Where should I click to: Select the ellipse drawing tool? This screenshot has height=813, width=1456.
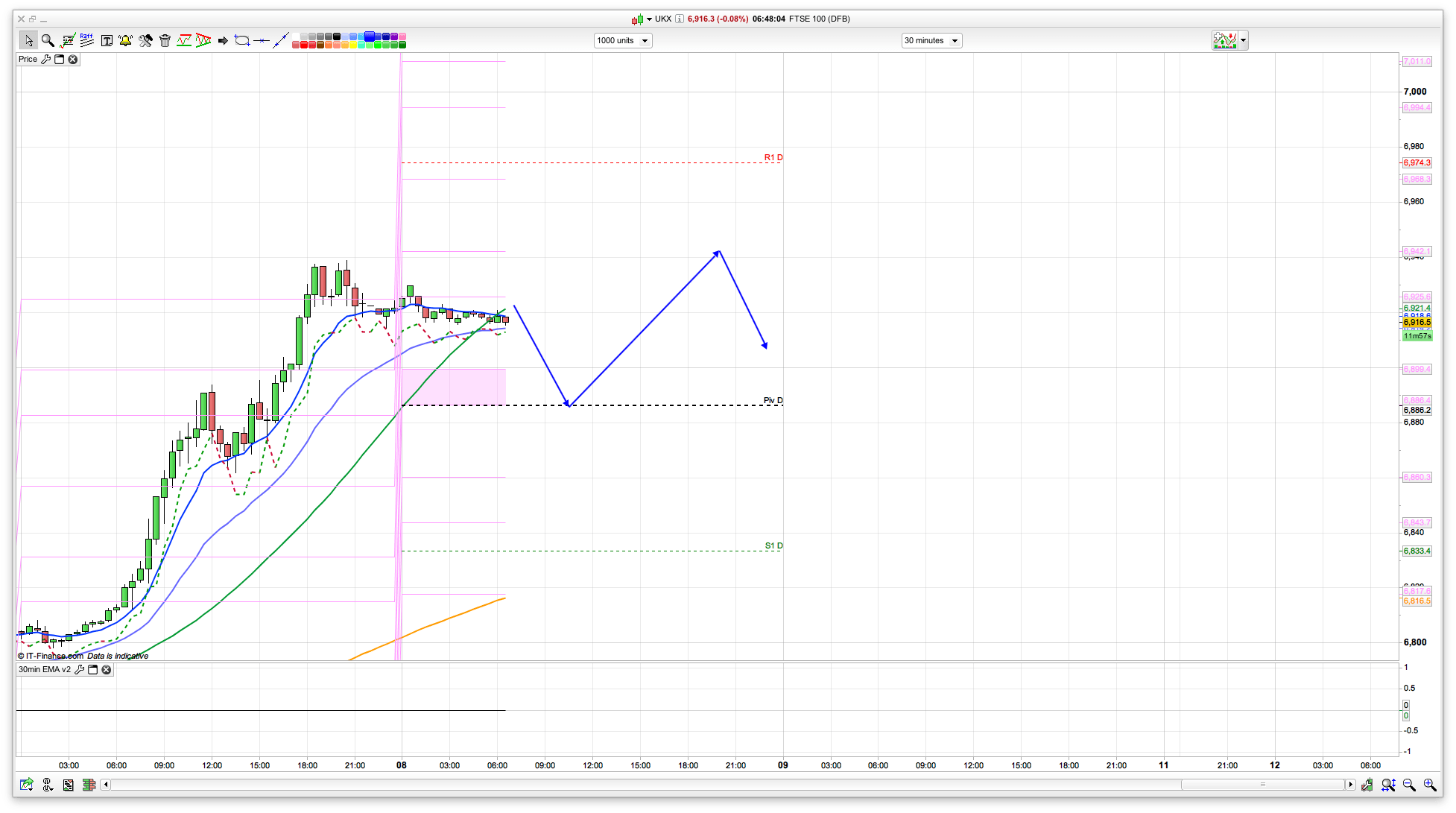point(241,40)
